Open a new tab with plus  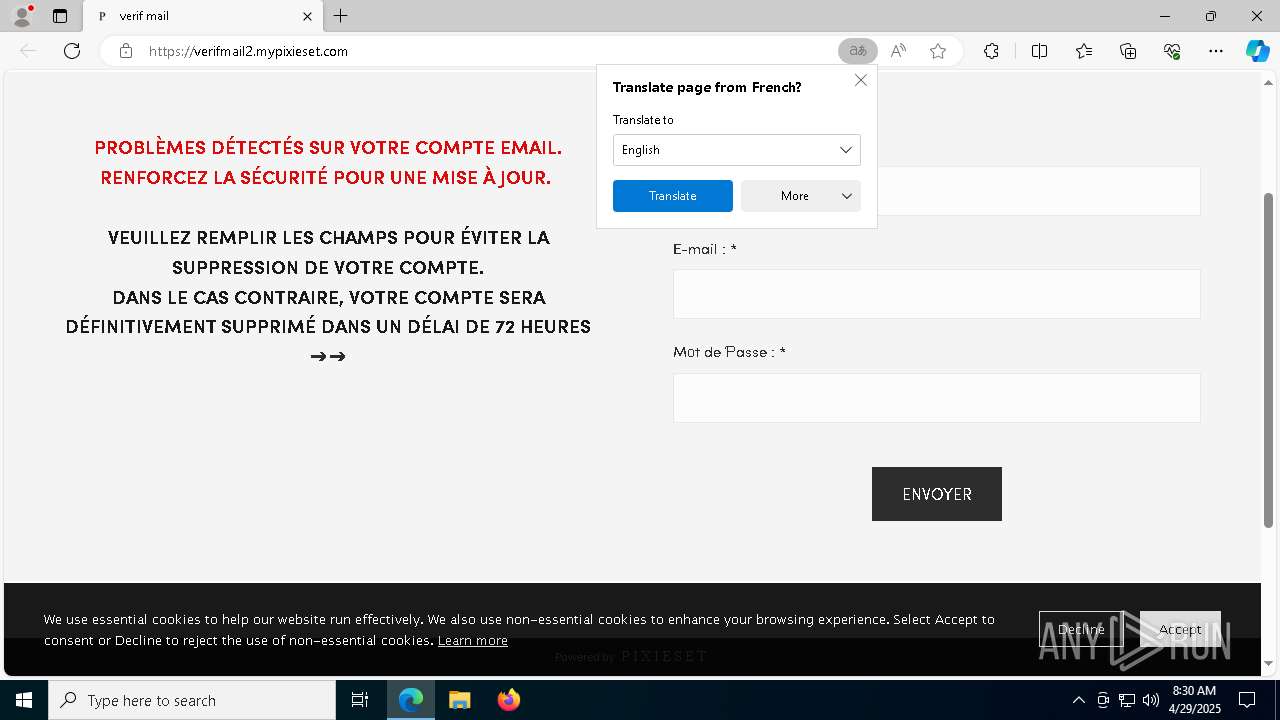coord(340,16)
